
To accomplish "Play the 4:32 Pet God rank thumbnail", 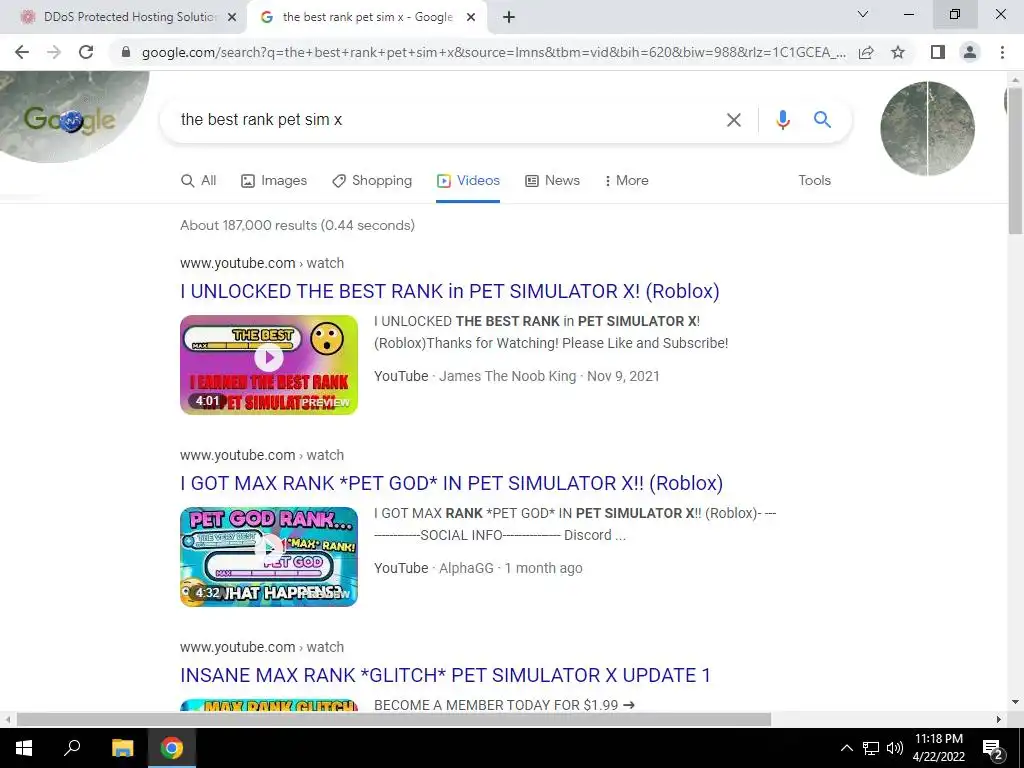I will tap(269, 556).
